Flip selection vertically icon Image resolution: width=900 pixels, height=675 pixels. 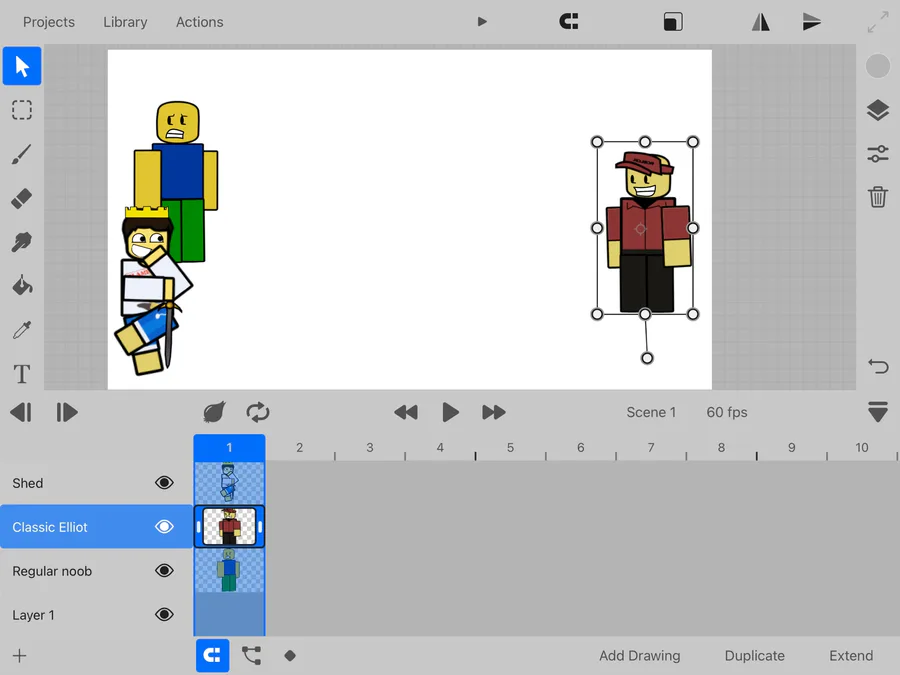pos(812,22)
